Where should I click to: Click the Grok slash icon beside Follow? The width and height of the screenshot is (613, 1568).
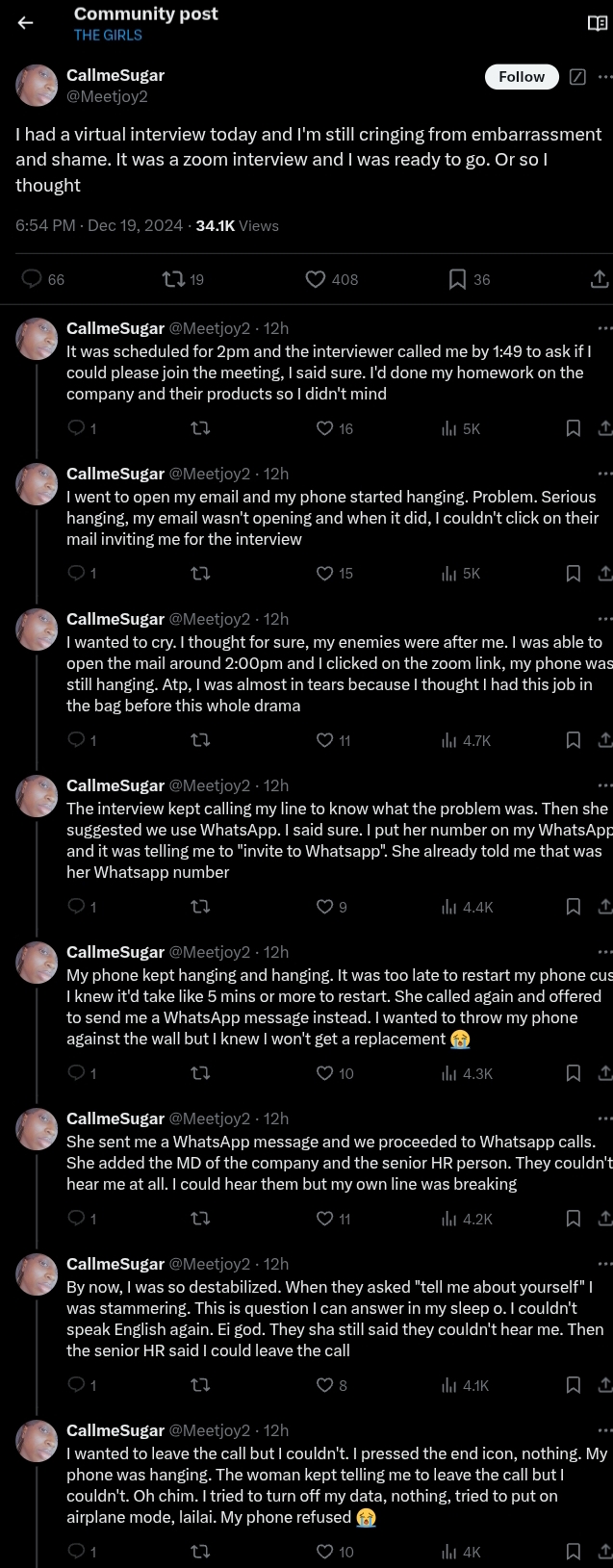[577, 77]
